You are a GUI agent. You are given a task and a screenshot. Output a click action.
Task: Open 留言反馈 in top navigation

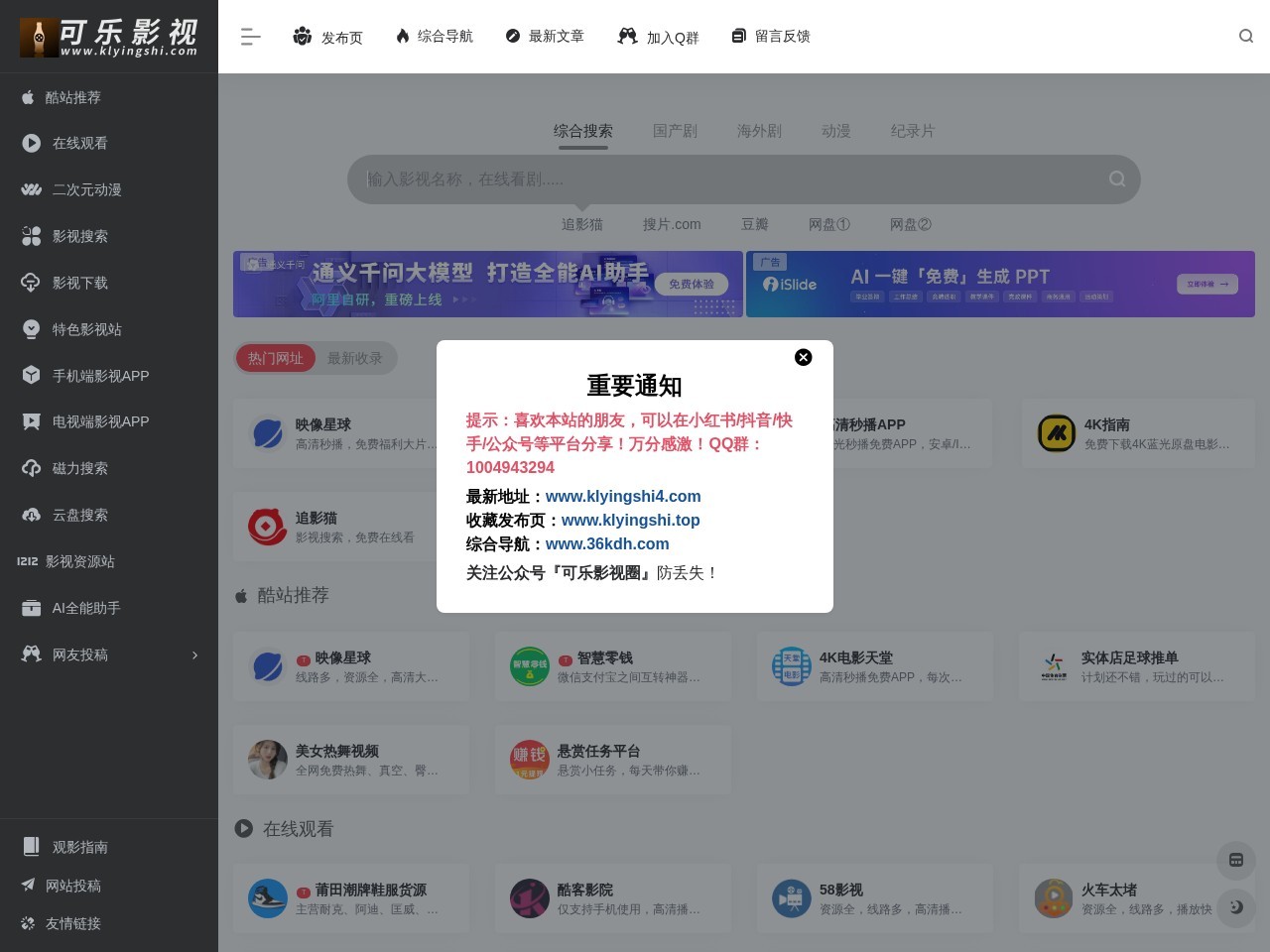tap(771, 36)
